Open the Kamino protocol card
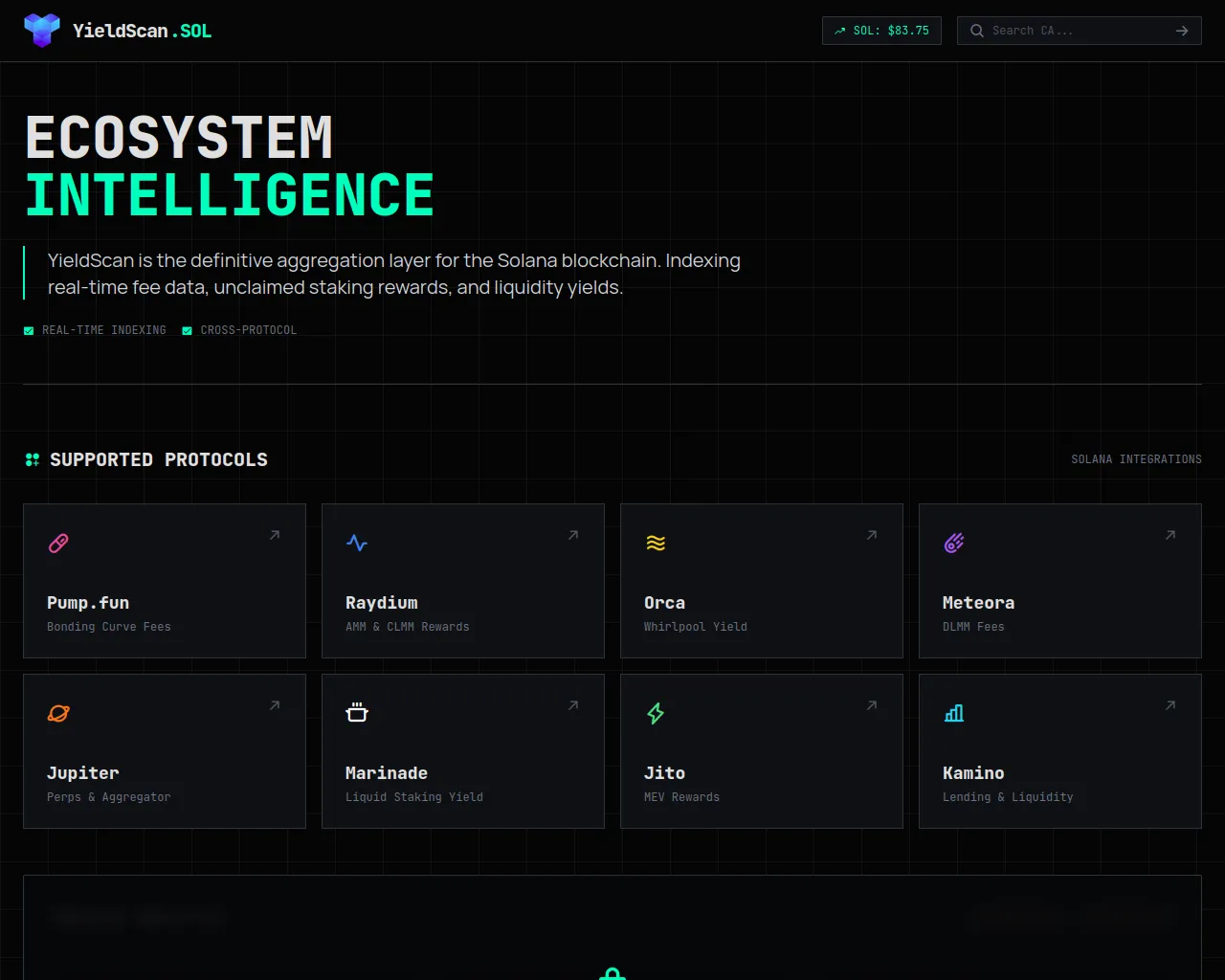This screenshot has height=980, width=1225. click(x=1060, y=751)
